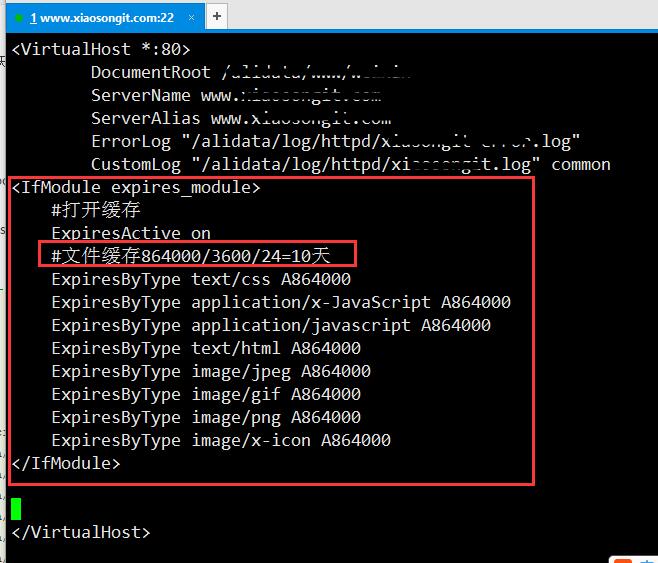Image resolution: width=658 pixels, height=563 pixels.
Task: Click the green connection status dot on the session tab
Action: [20, 17]
